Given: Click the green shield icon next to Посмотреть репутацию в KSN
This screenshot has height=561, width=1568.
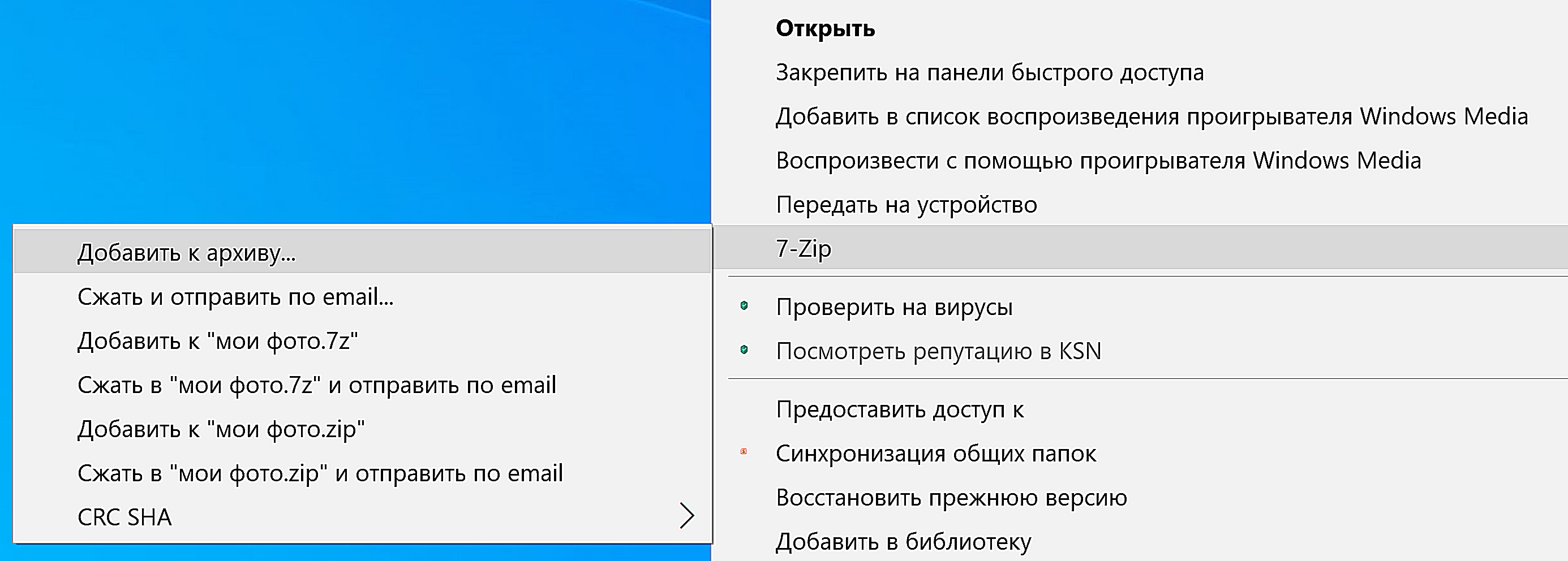Looking at the screenshot, I should click(744, 350).
